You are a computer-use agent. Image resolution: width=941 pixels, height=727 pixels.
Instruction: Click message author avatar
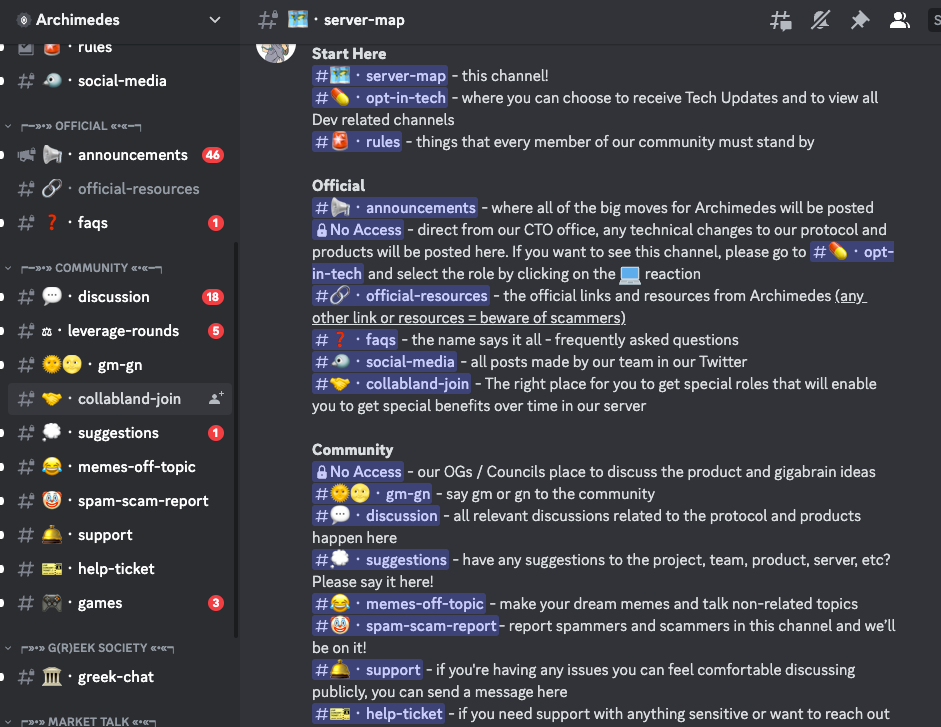[276, 49]
